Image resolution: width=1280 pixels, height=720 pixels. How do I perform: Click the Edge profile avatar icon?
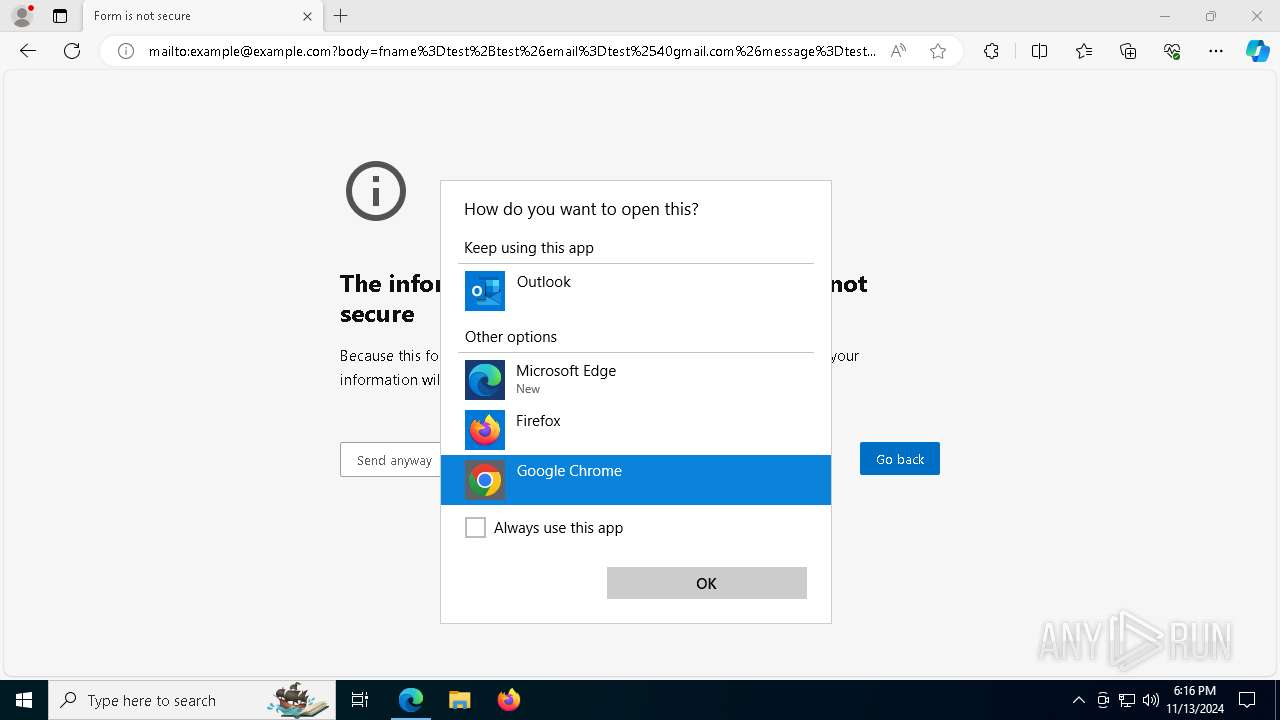[x=22, y=16]
